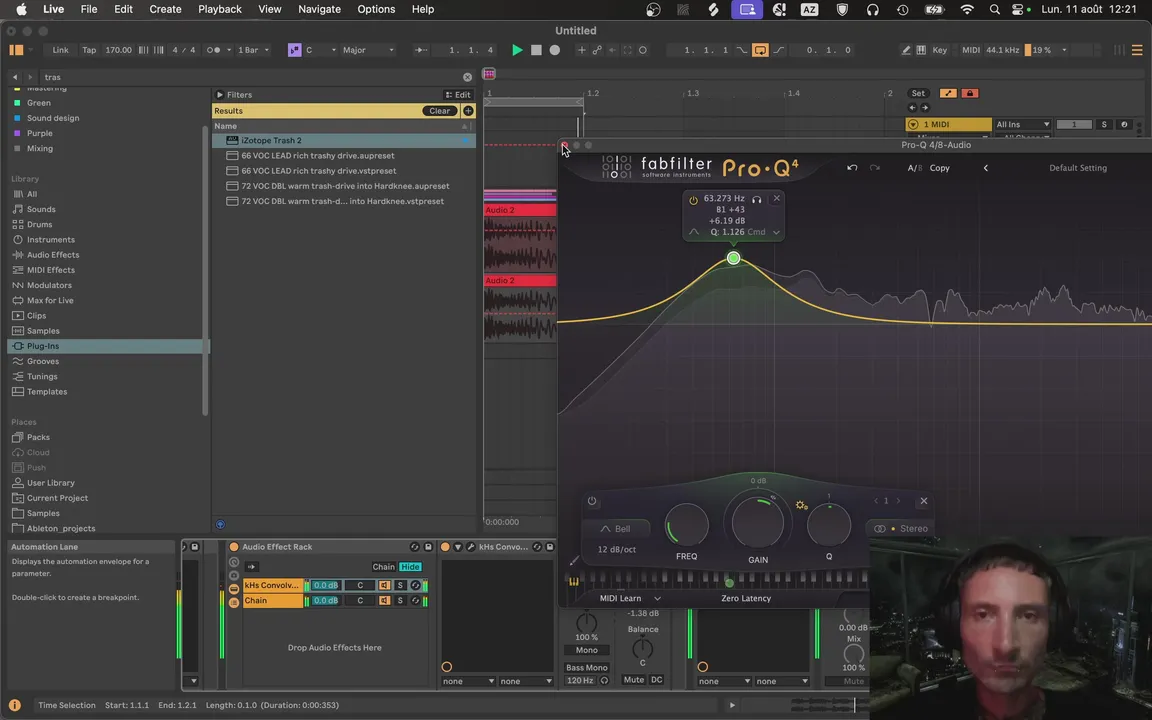Open the MIDI Learn dropdown in Pro-Q 4

pyautogui.click(x=630, y=599)
